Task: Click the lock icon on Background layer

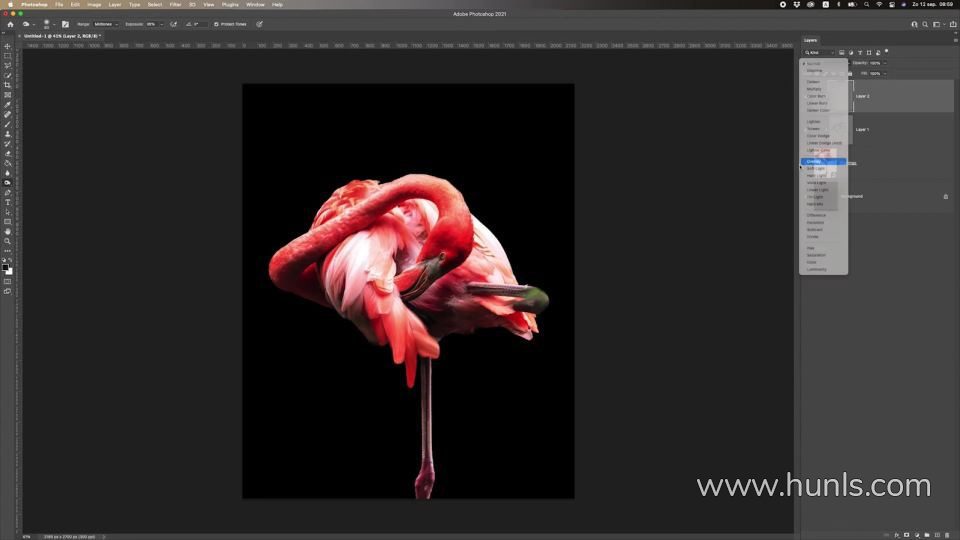Action: 945,196
